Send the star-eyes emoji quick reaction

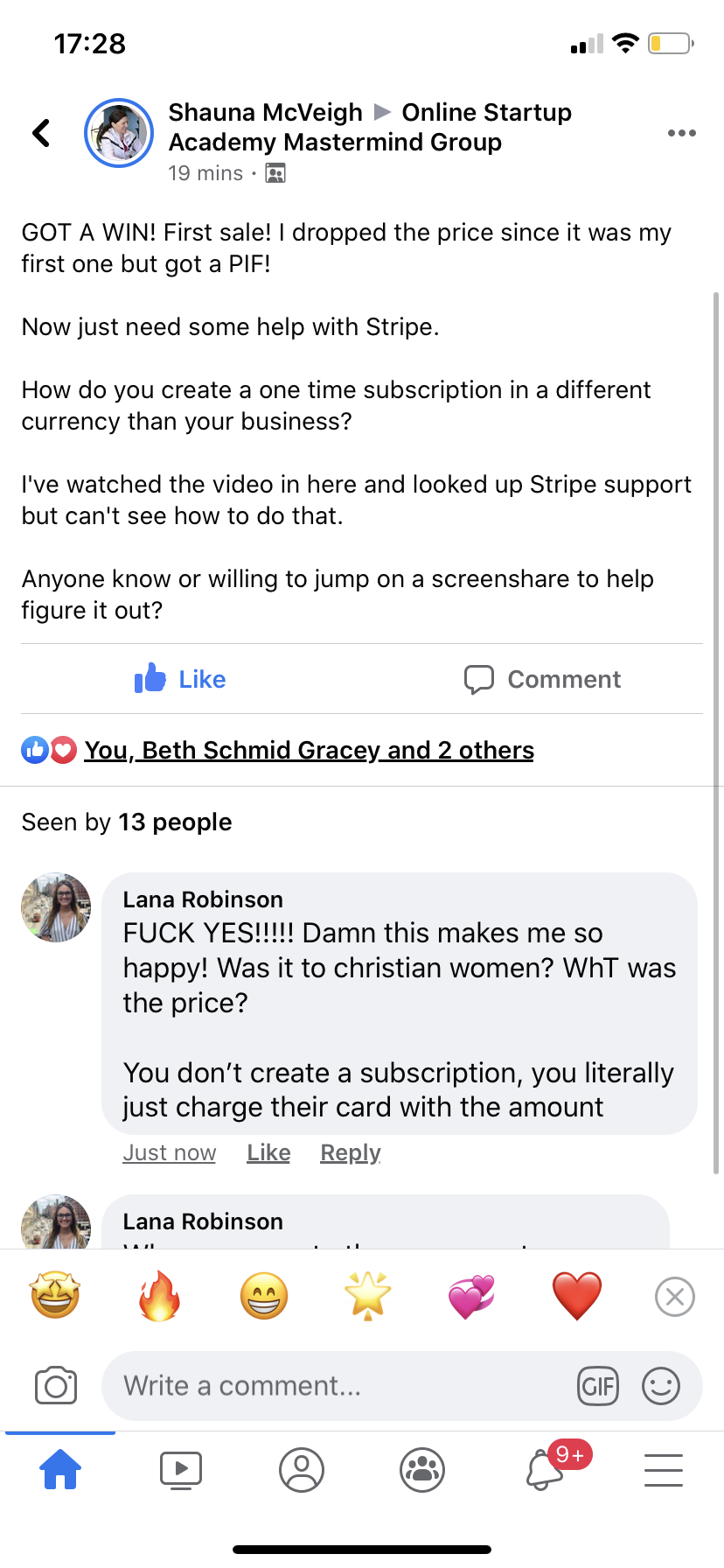click(55, 1296)
